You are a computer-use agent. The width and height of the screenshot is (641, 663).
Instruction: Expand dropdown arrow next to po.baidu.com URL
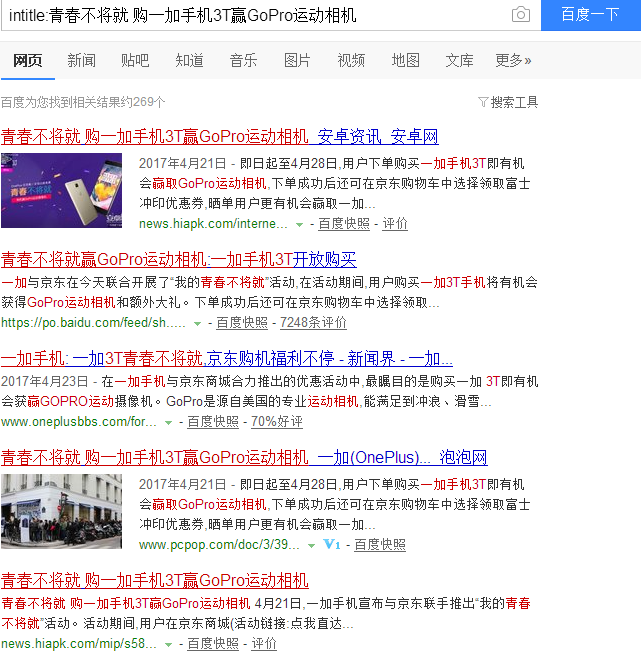click(x=197, y=324)
